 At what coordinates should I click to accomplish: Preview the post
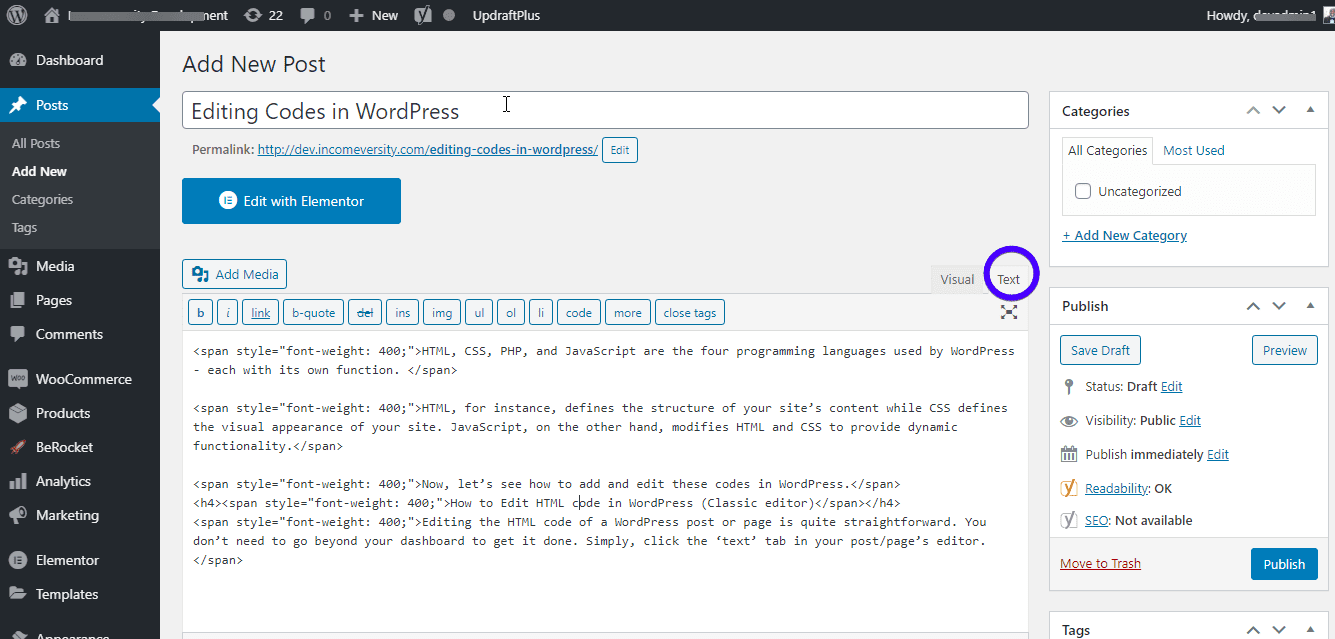pyautogui.click(x=1285, y=350)
